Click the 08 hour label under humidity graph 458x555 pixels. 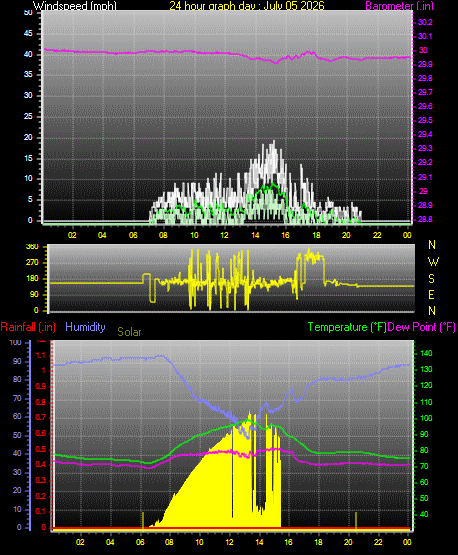pyautogui.click(x=170, y=542)
